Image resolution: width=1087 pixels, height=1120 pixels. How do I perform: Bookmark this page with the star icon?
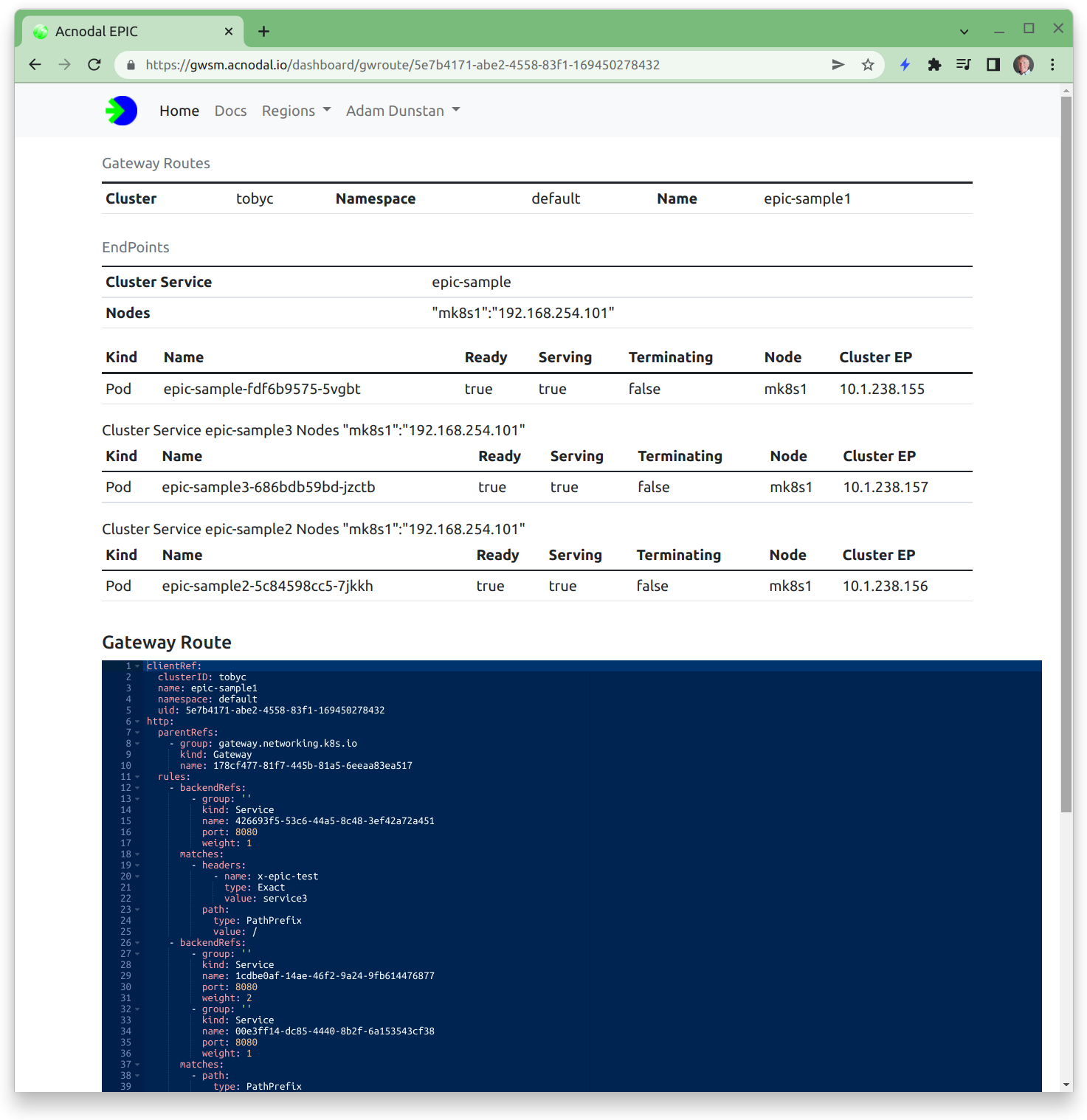click(x=868, y=65)
